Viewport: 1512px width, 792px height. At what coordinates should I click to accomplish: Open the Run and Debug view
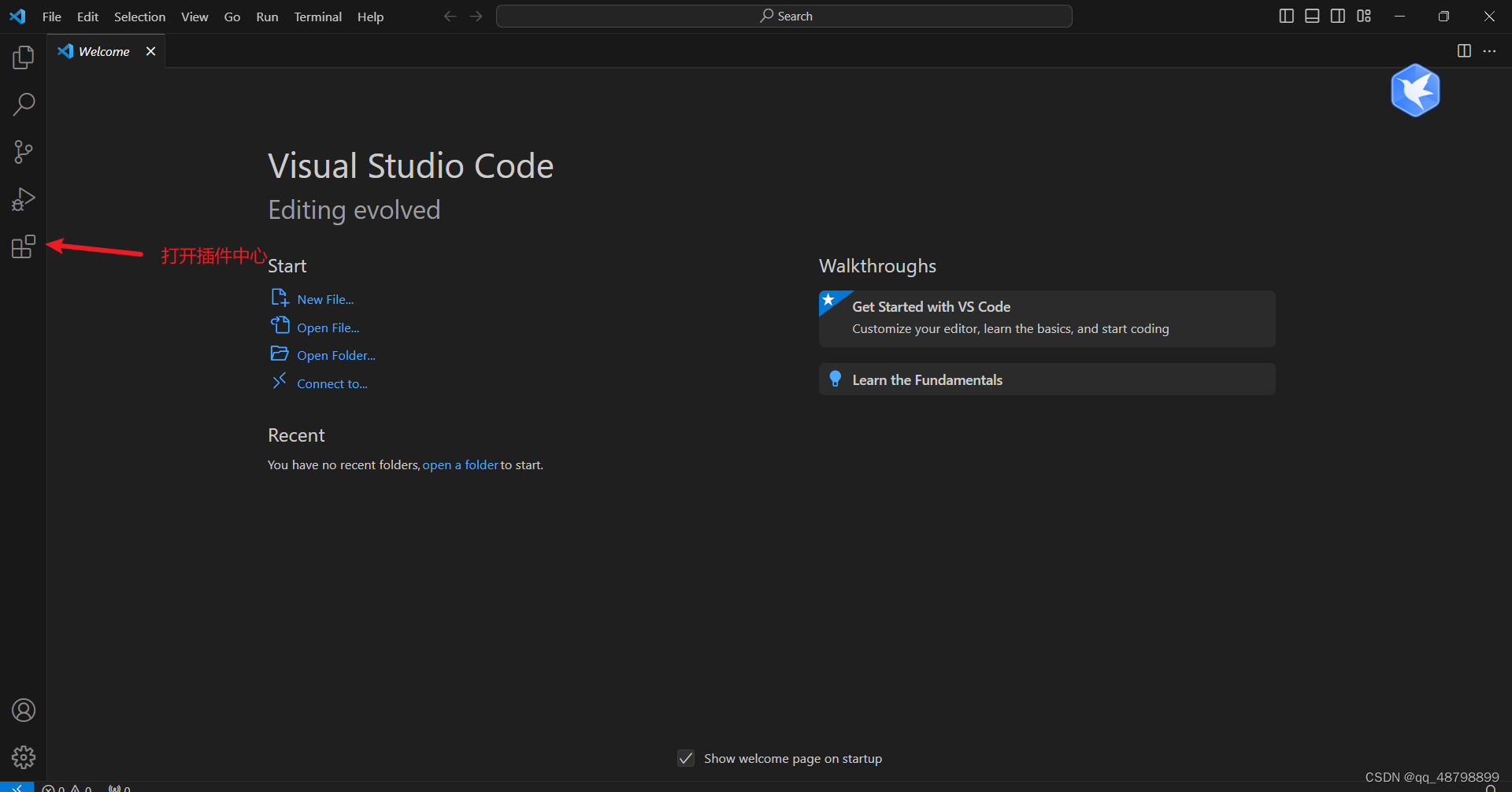(23, 198)
